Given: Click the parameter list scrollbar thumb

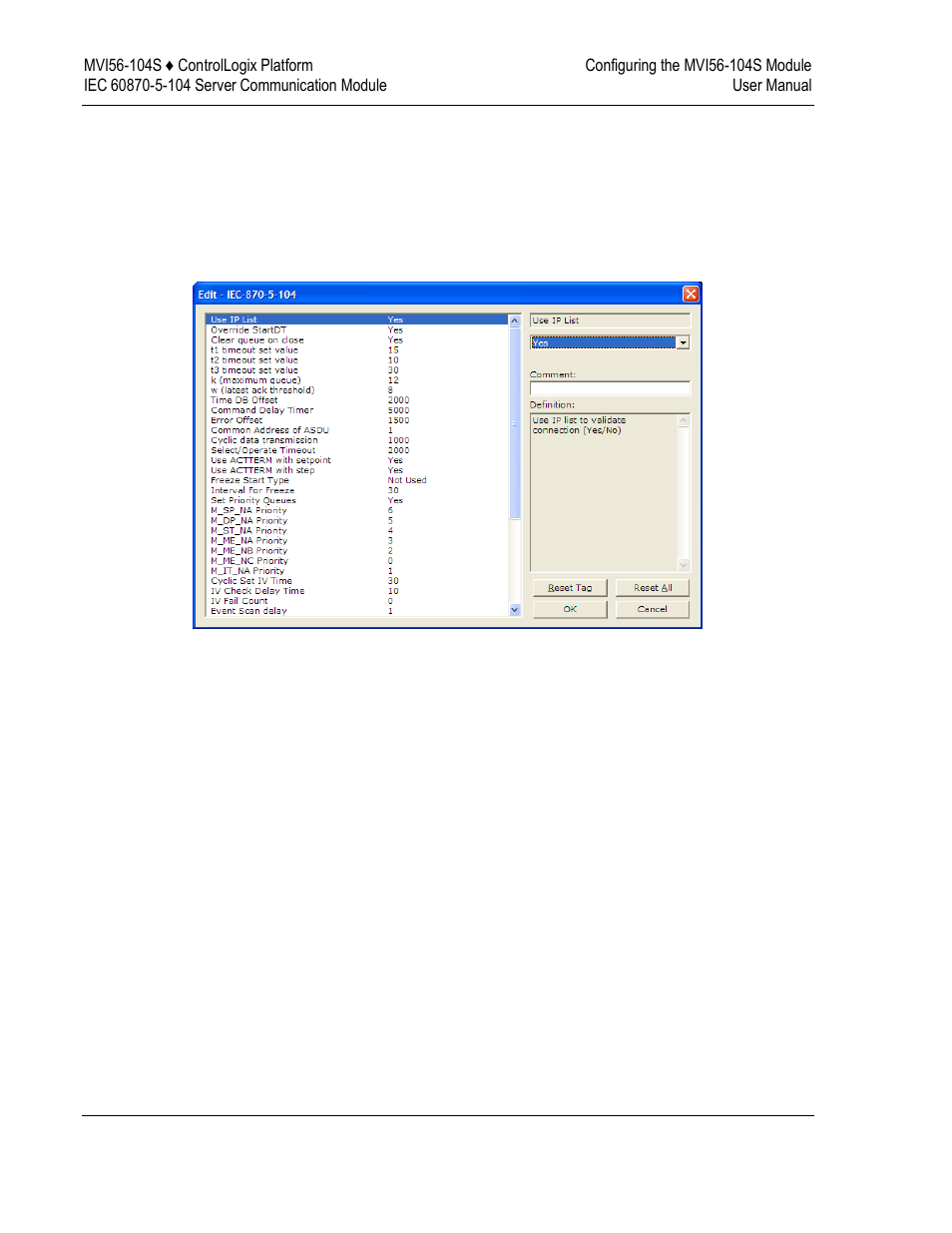Looking at the screenshot, I should (x=515, y=423).
